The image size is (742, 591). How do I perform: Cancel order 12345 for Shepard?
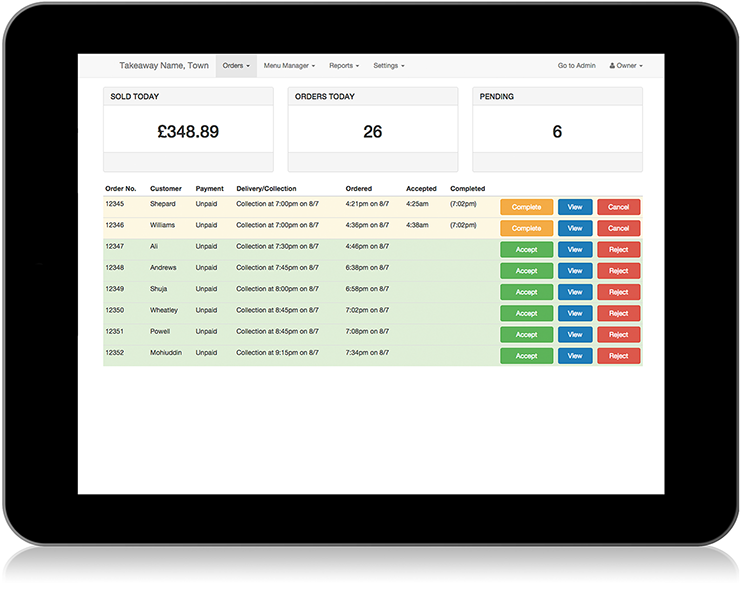(x=619, y=207)
